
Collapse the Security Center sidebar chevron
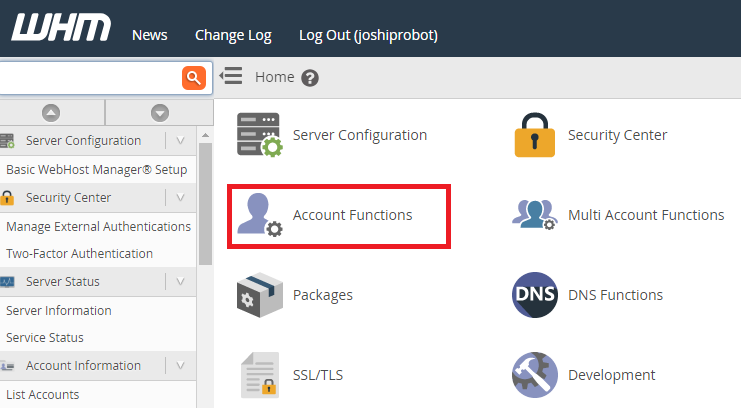coord(180,197)
